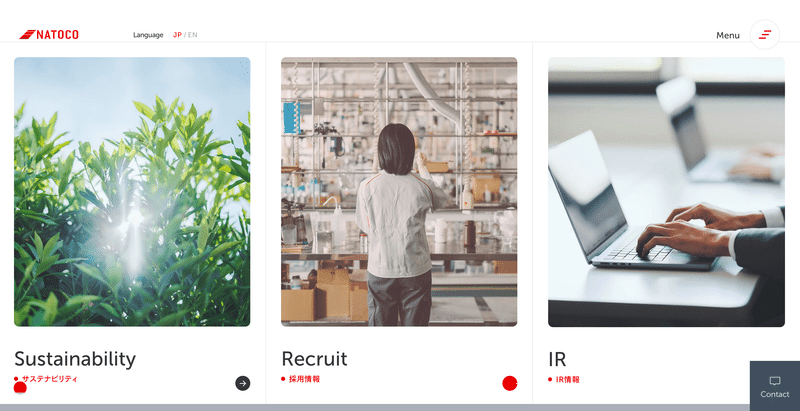
Task: Click the サステナビリティ subtitle
Action: [x=49, y=379]
